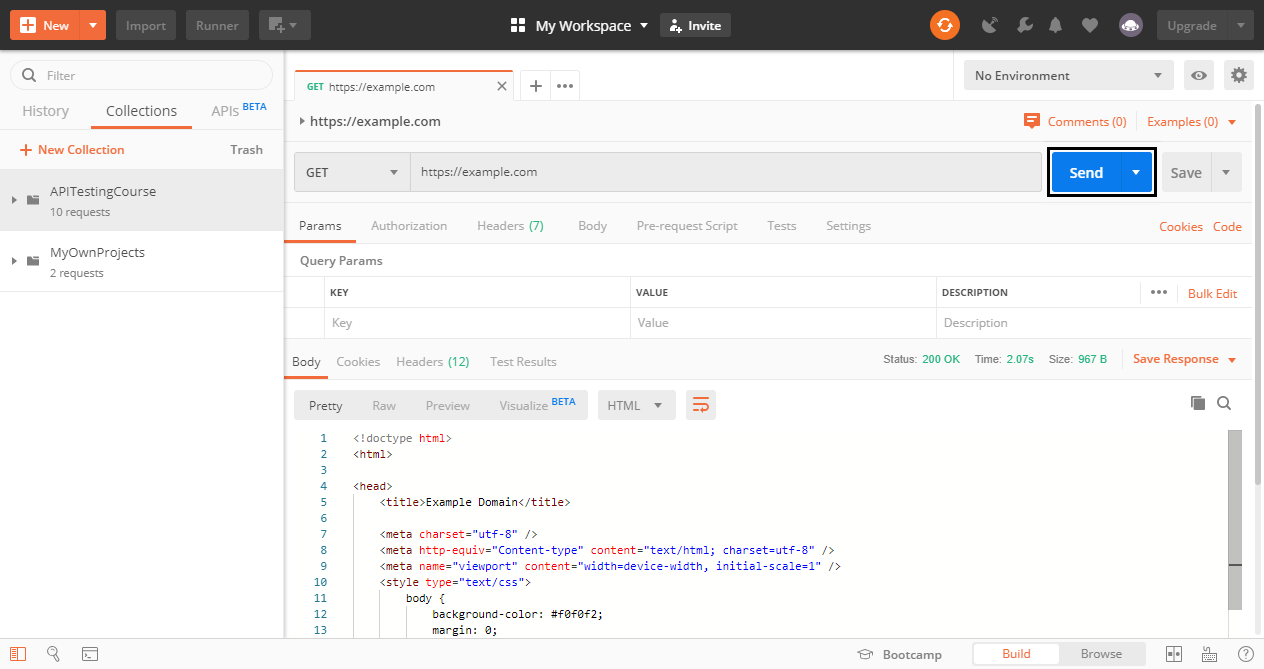Click the environment quick look eye icon
Image resolution: width=1264 pixels, height=669 pixels.
1198,75
